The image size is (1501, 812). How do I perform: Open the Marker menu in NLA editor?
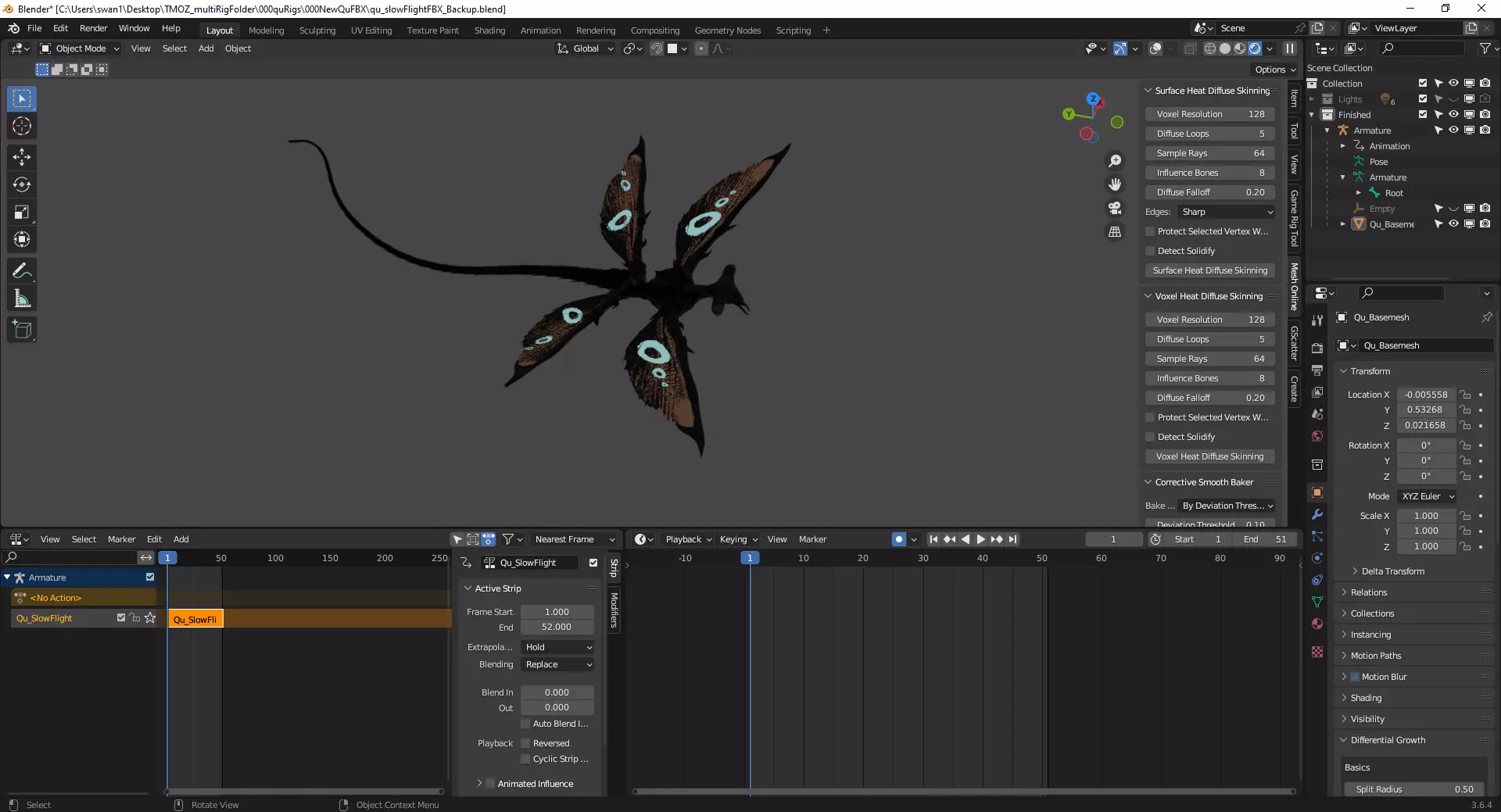(x=121, y=539)
